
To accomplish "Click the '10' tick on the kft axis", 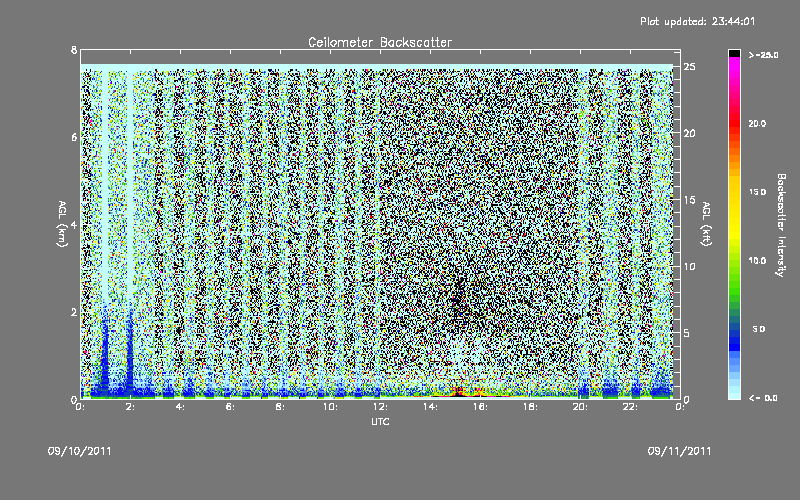I will pos(690,266).
